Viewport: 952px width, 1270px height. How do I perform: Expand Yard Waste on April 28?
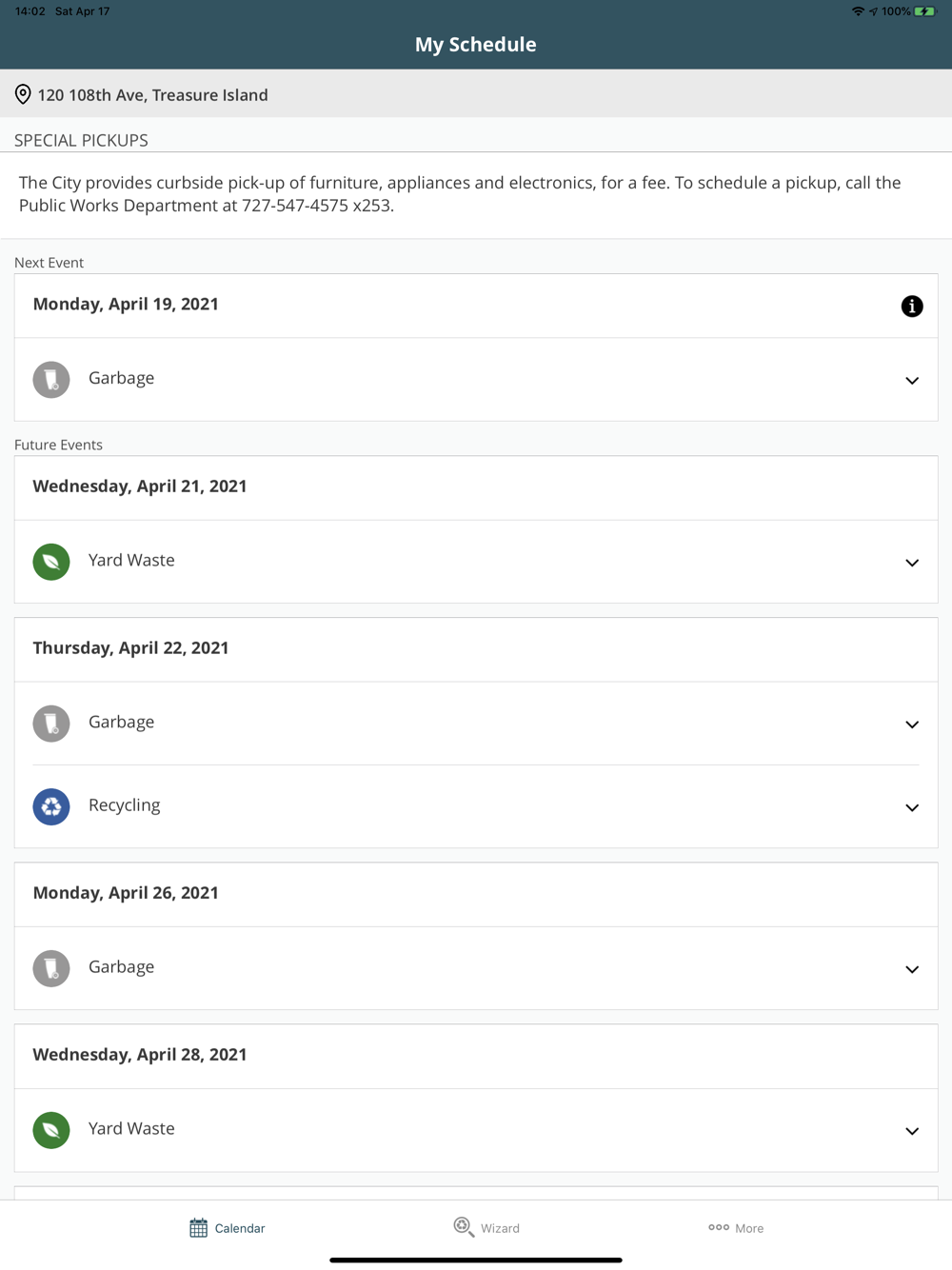coord(911,1131)
